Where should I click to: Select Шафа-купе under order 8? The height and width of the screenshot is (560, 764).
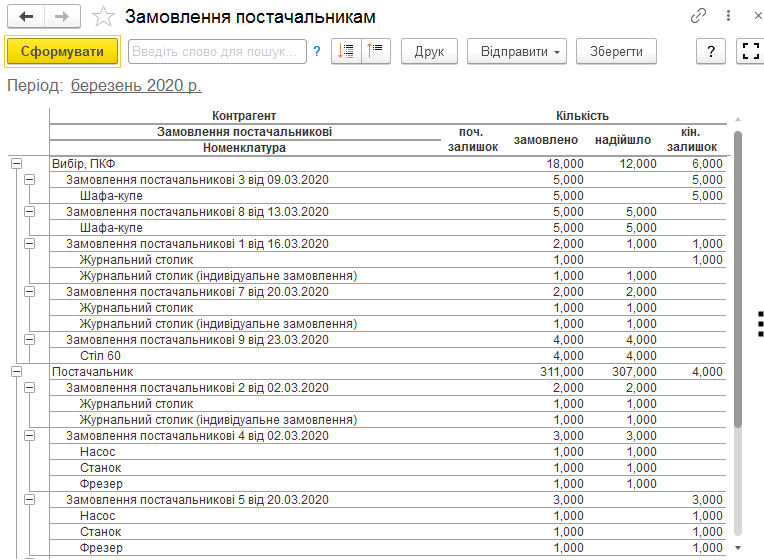111,228
